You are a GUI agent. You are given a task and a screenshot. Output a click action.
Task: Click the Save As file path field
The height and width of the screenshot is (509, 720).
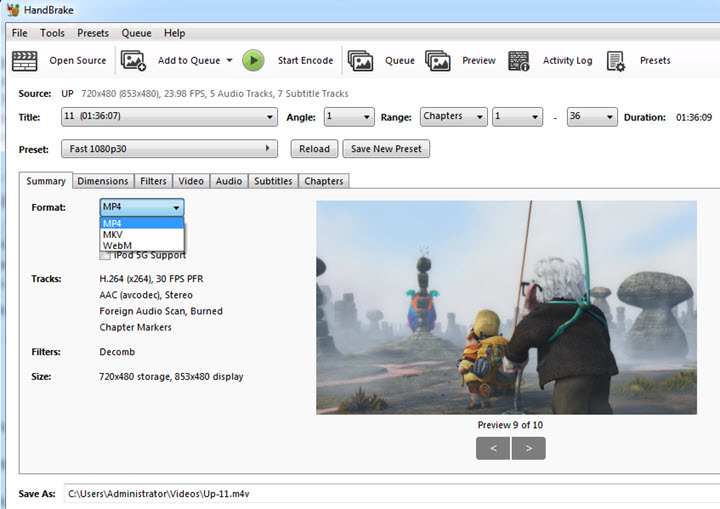pos(391,494)
